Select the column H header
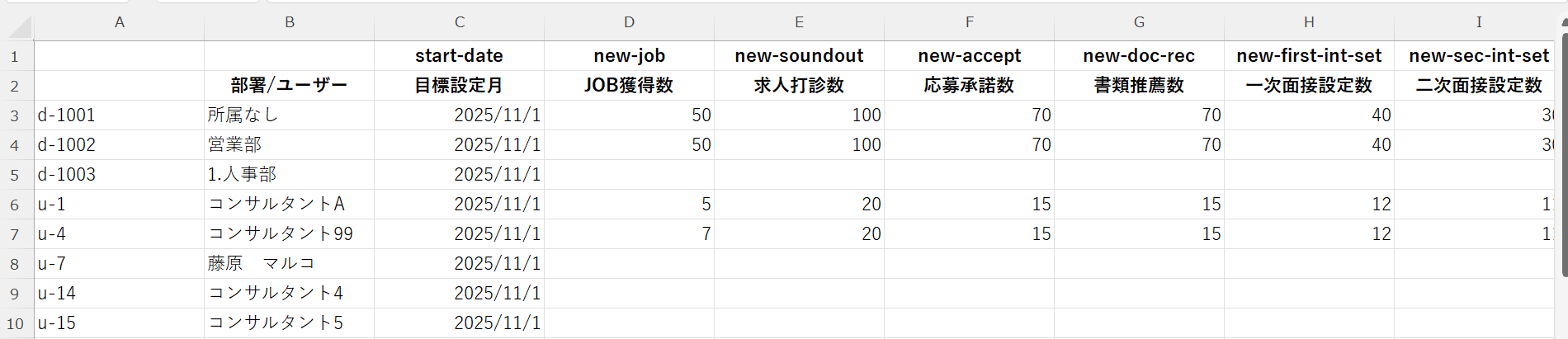This screenshot has height=339, width=1568. click(x=1309, y=22)
